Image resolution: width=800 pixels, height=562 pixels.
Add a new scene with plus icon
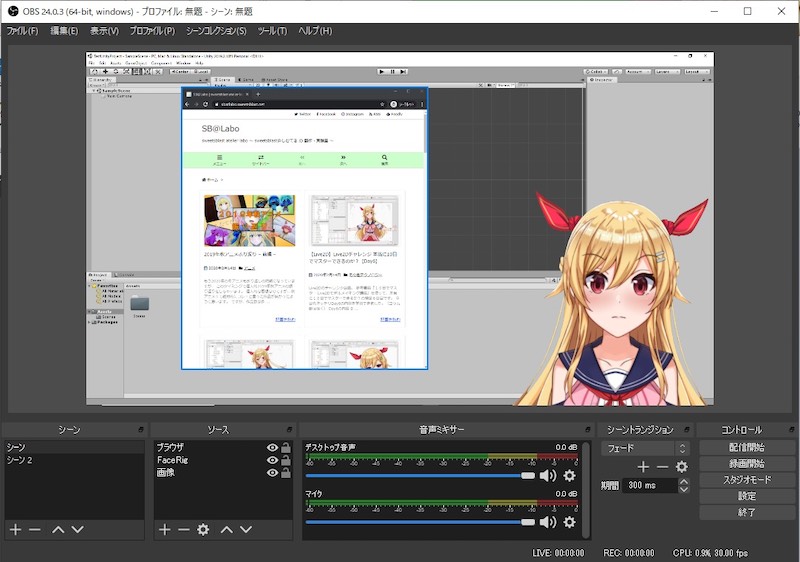pyautogui.click(x=15, y=529)
